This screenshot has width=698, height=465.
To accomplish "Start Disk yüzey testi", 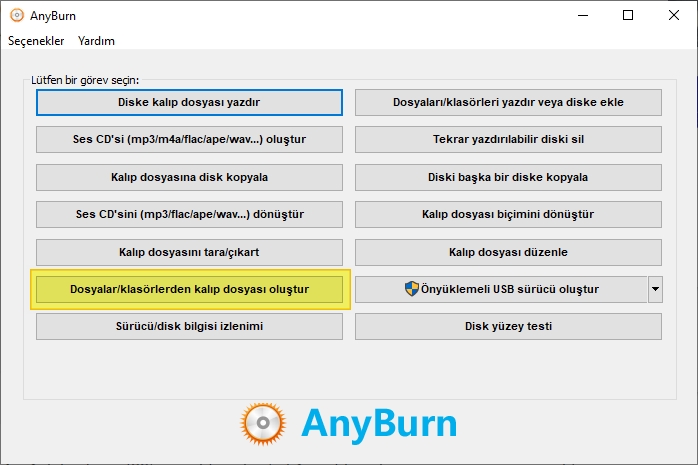I will click(x=508, y=326).
